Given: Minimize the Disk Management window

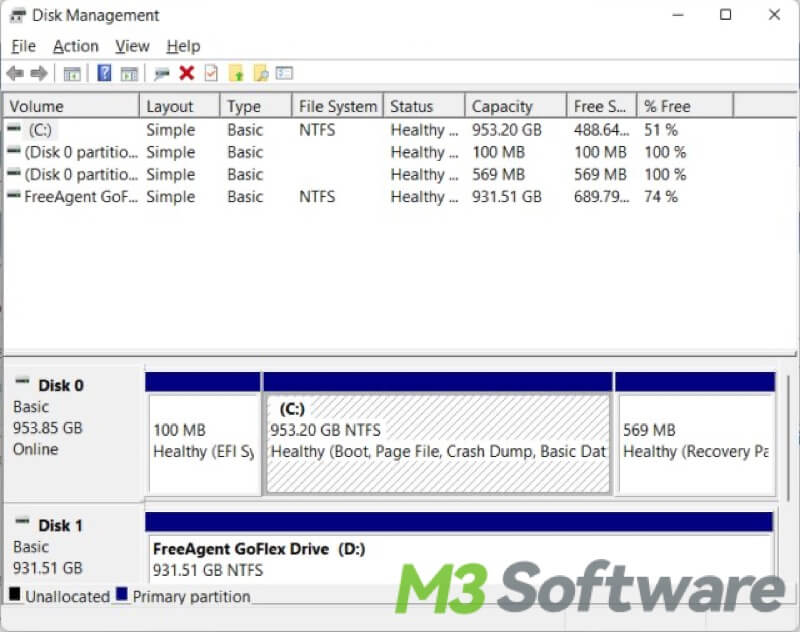Looking at the screenshot, I should coord(678,15).
